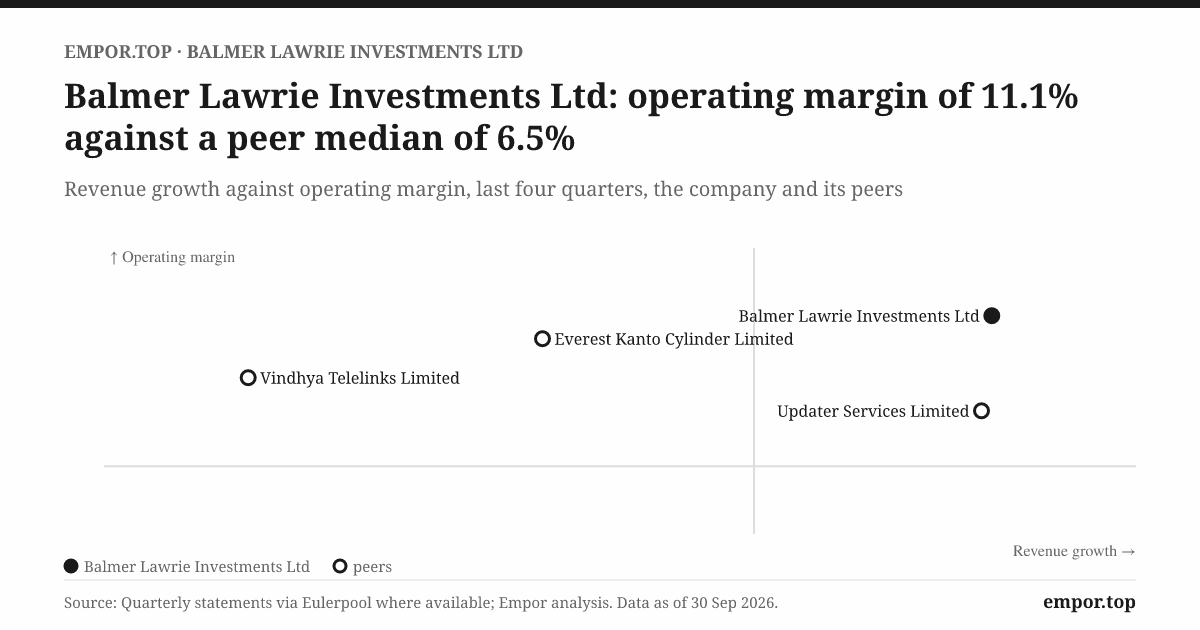Open the empor.top link at bottom right
The height and width of the screenshot is (630, 1200).
1089,602
